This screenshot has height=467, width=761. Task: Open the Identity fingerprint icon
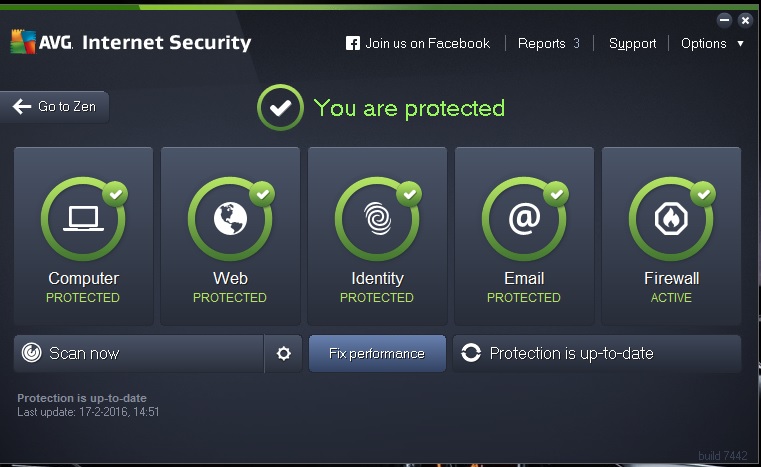(377, 218)
